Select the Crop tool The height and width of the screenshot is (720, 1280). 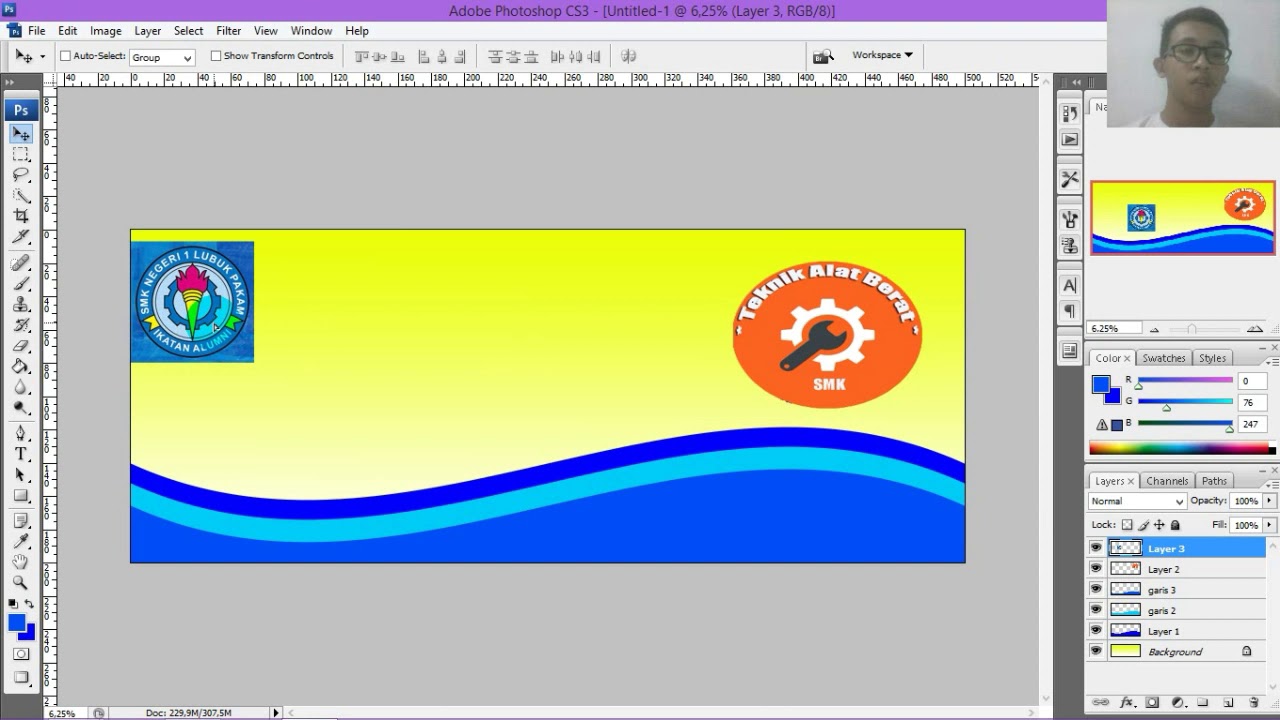(21, 216)
